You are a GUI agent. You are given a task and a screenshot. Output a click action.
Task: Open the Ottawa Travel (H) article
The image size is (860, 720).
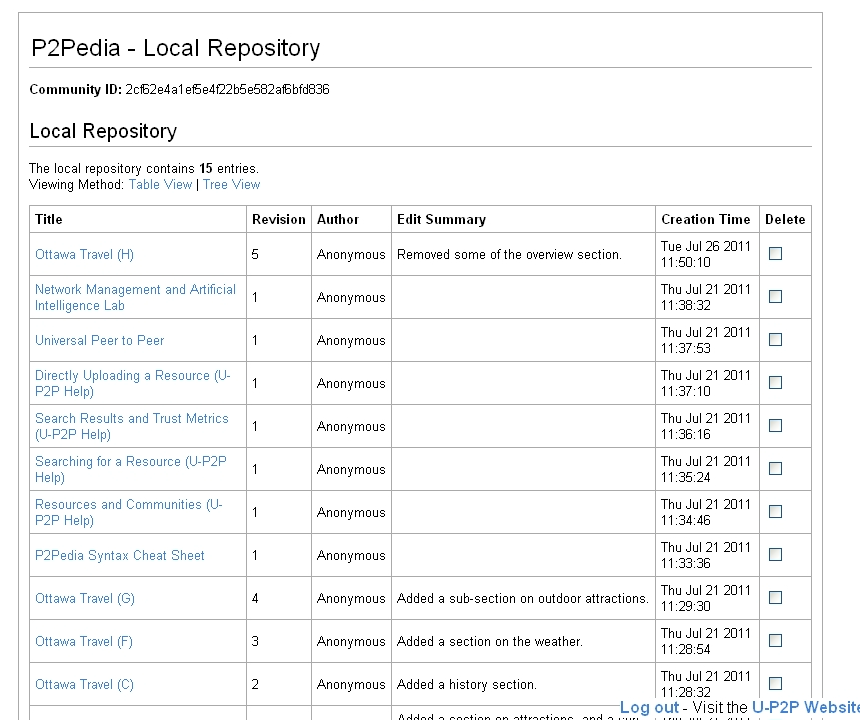point(84,255)
